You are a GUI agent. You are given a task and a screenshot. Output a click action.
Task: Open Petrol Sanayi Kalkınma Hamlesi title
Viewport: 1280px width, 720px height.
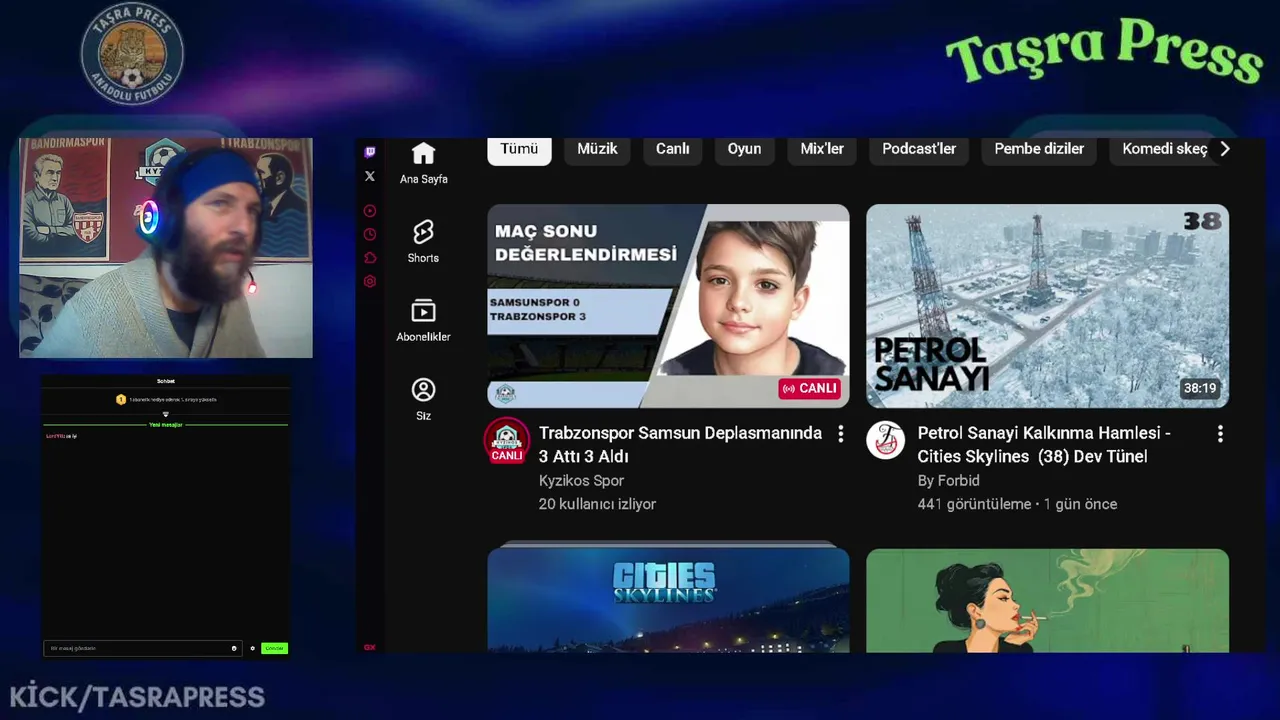point(1044,445)
